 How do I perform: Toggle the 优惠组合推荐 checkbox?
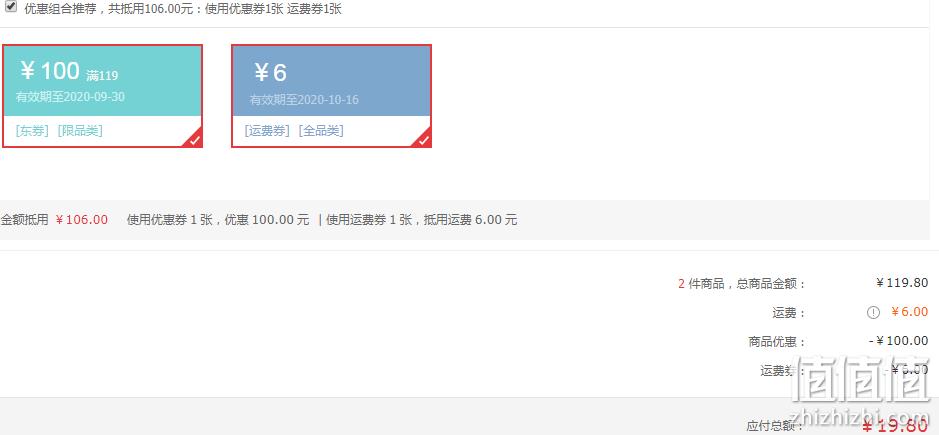point(11,7)
